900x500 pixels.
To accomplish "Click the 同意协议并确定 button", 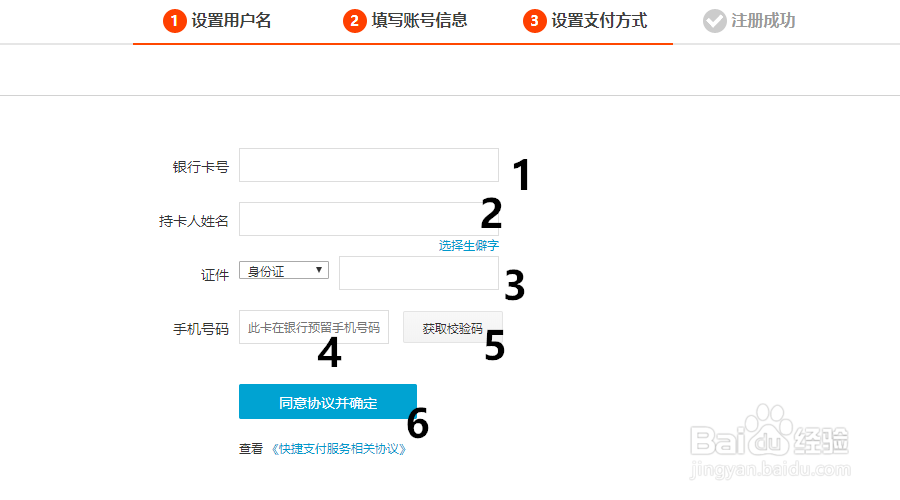I will [x=328, y=402].
